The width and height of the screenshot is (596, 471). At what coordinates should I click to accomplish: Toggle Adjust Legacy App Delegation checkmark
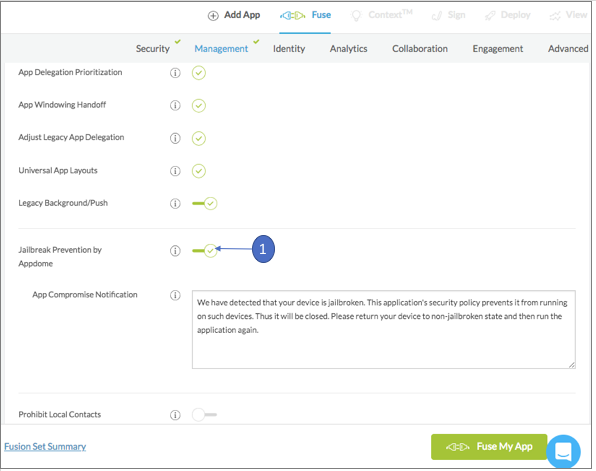click(x=199, y=138)
